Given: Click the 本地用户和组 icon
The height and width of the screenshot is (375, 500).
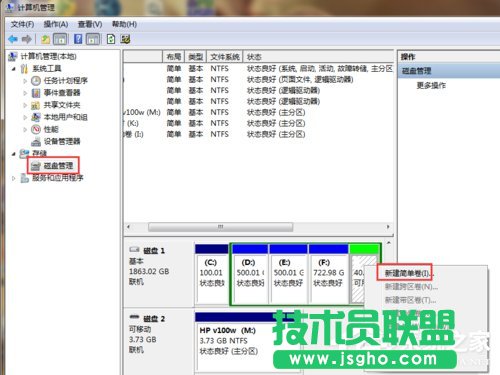Looking at the screenshot, I should click(36, 117).
